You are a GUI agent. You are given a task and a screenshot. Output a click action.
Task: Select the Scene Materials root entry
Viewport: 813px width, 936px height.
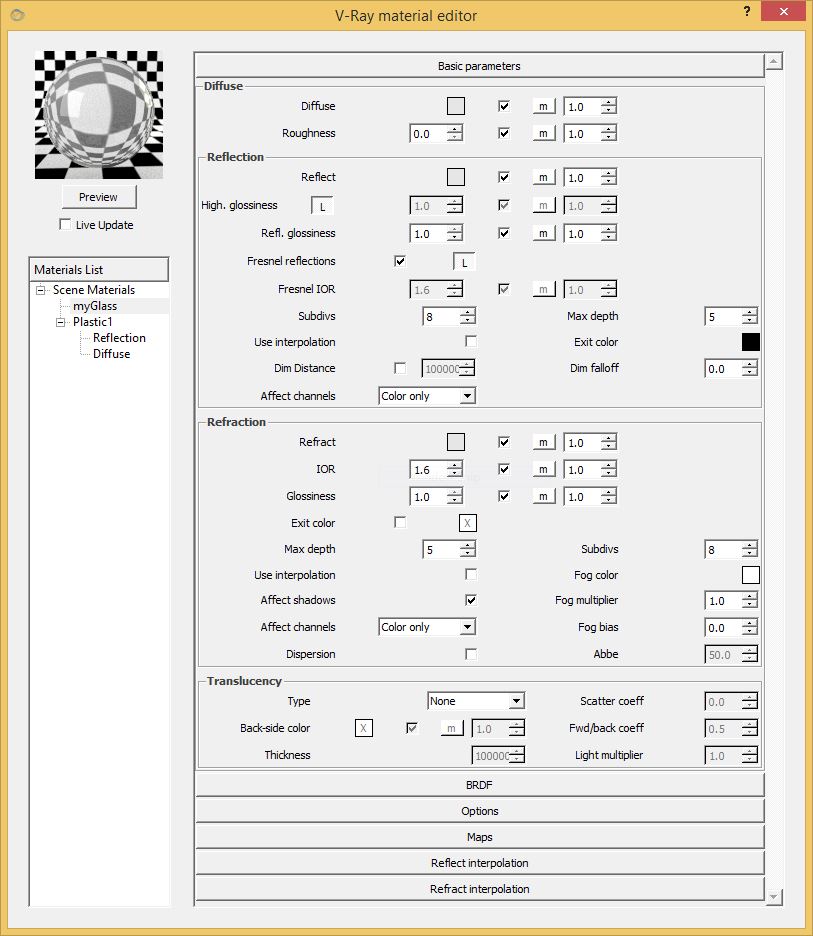(94, 290)
